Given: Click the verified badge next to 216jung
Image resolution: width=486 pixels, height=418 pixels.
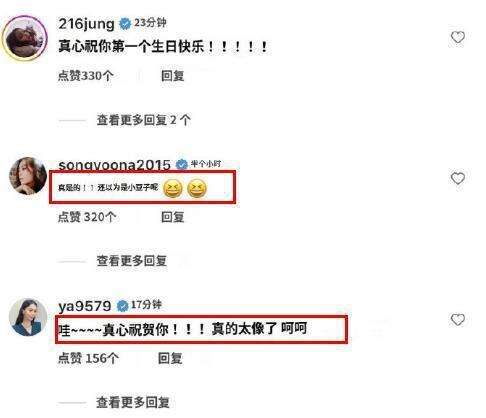Looking at the screenshot, I should pos(125,24).
